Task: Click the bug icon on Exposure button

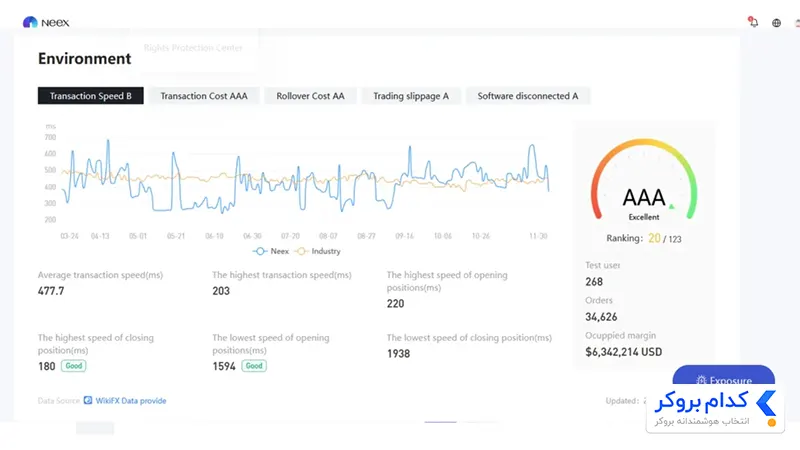Action: [x=701, y=381]
